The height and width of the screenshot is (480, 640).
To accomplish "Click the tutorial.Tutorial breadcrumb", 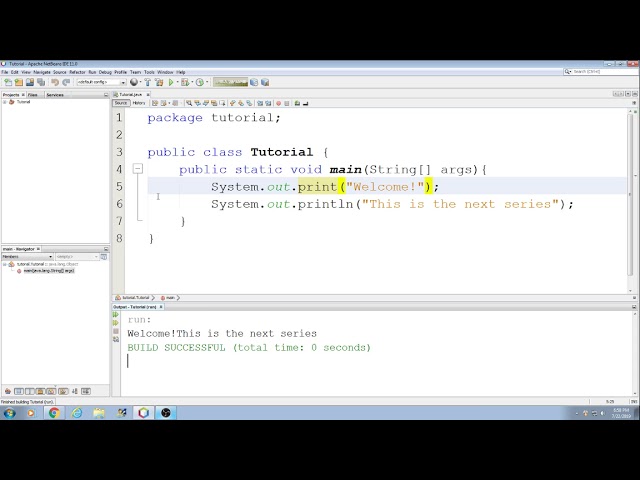I will pyautogui.click(x=135, y=298).
